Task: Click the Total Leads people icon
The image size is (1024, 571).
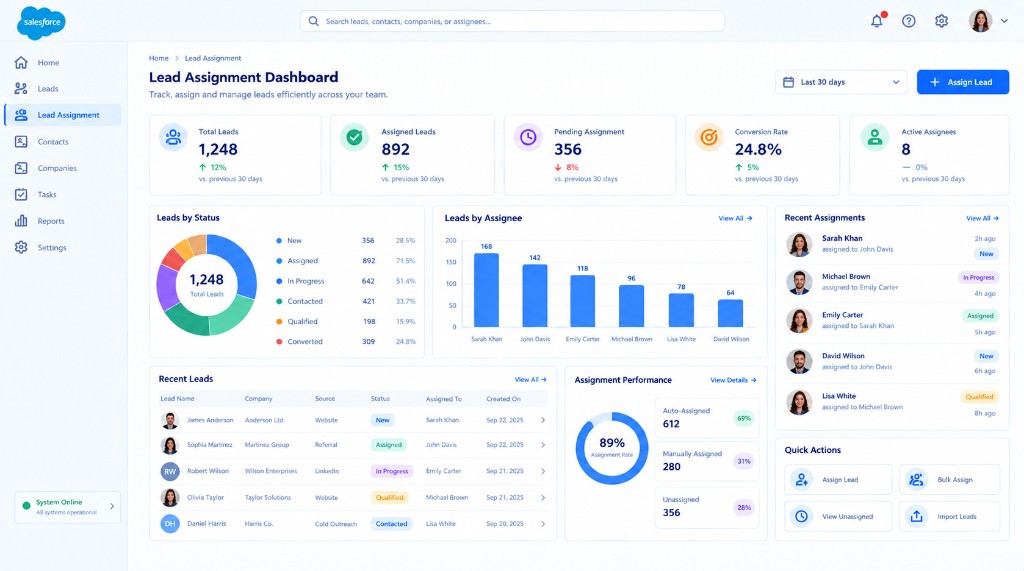Action: coord(173,137)
